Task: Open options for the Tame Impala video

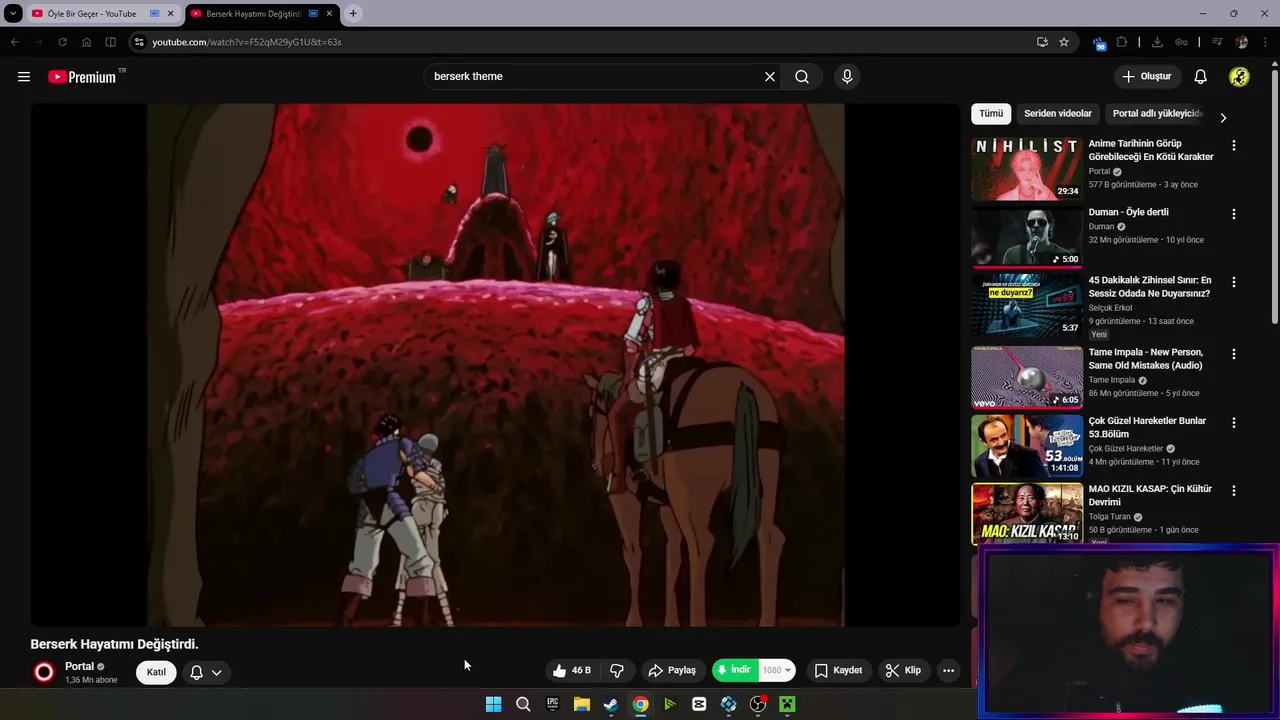Action: coord(1233,354)
